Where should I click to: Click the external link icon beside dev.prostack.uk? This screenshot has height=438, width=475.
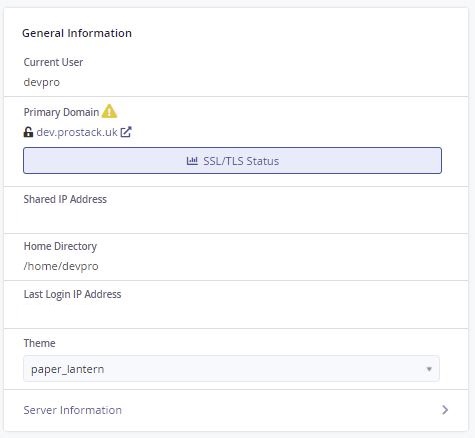pyautogui.click(x=126, y=132)
